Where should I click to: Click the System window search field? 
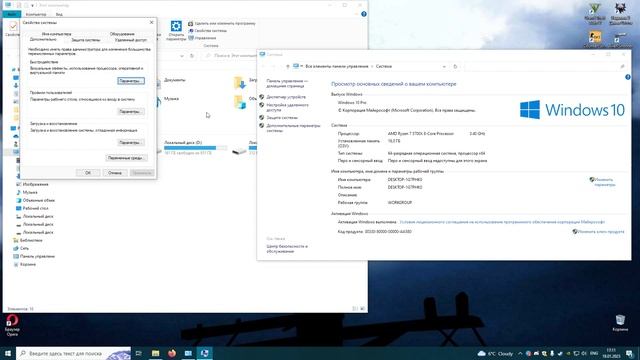click(545, 66)
